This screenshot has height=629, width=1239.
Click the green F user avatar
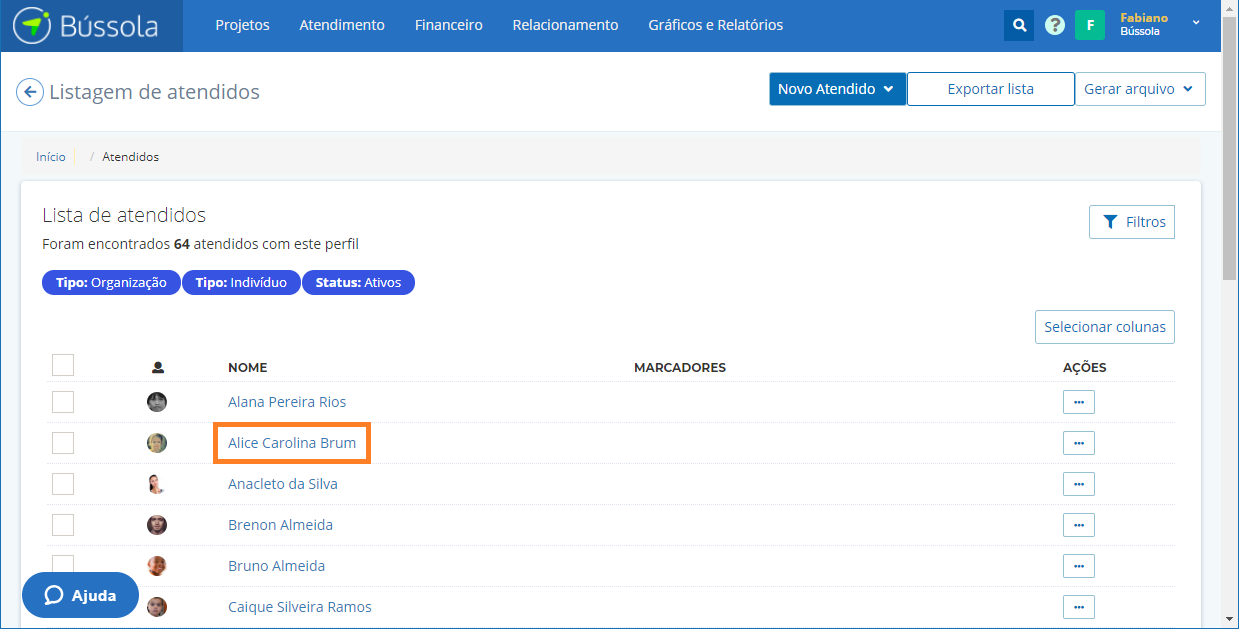[x=1090, y=25]
